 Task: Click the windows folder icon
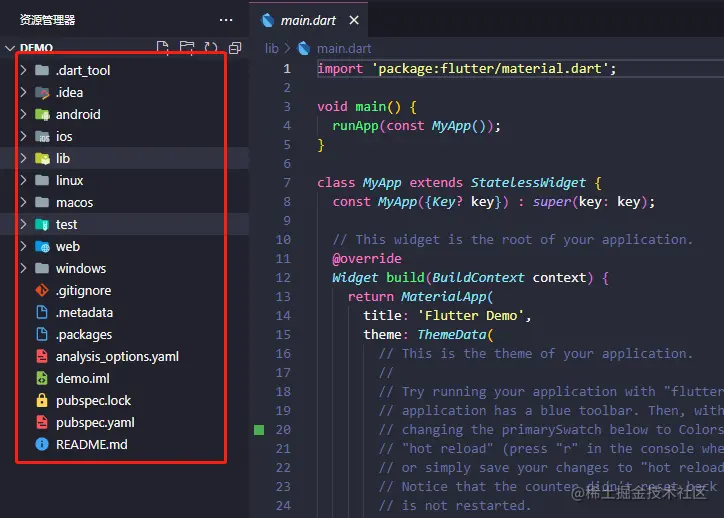coord(42,268)
